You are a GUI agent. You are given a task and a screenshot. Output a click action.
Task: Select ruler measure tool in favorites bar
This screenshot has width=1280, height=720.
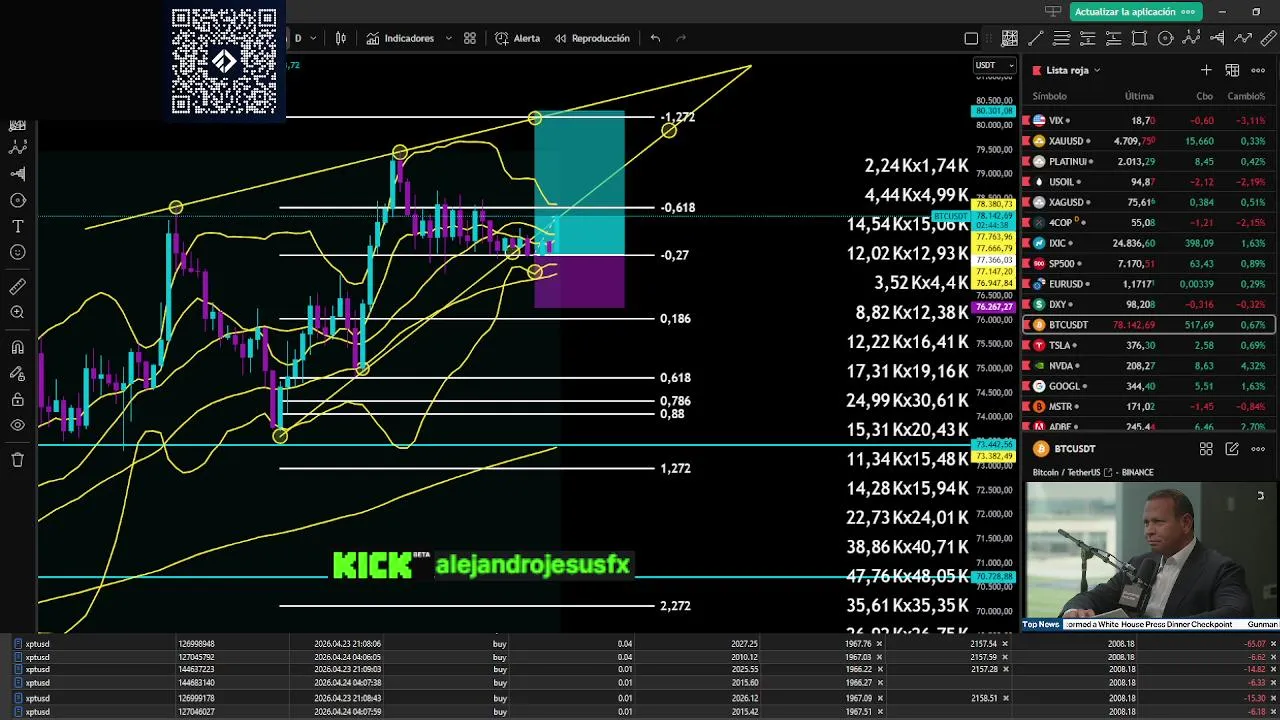coord(1268,39)
